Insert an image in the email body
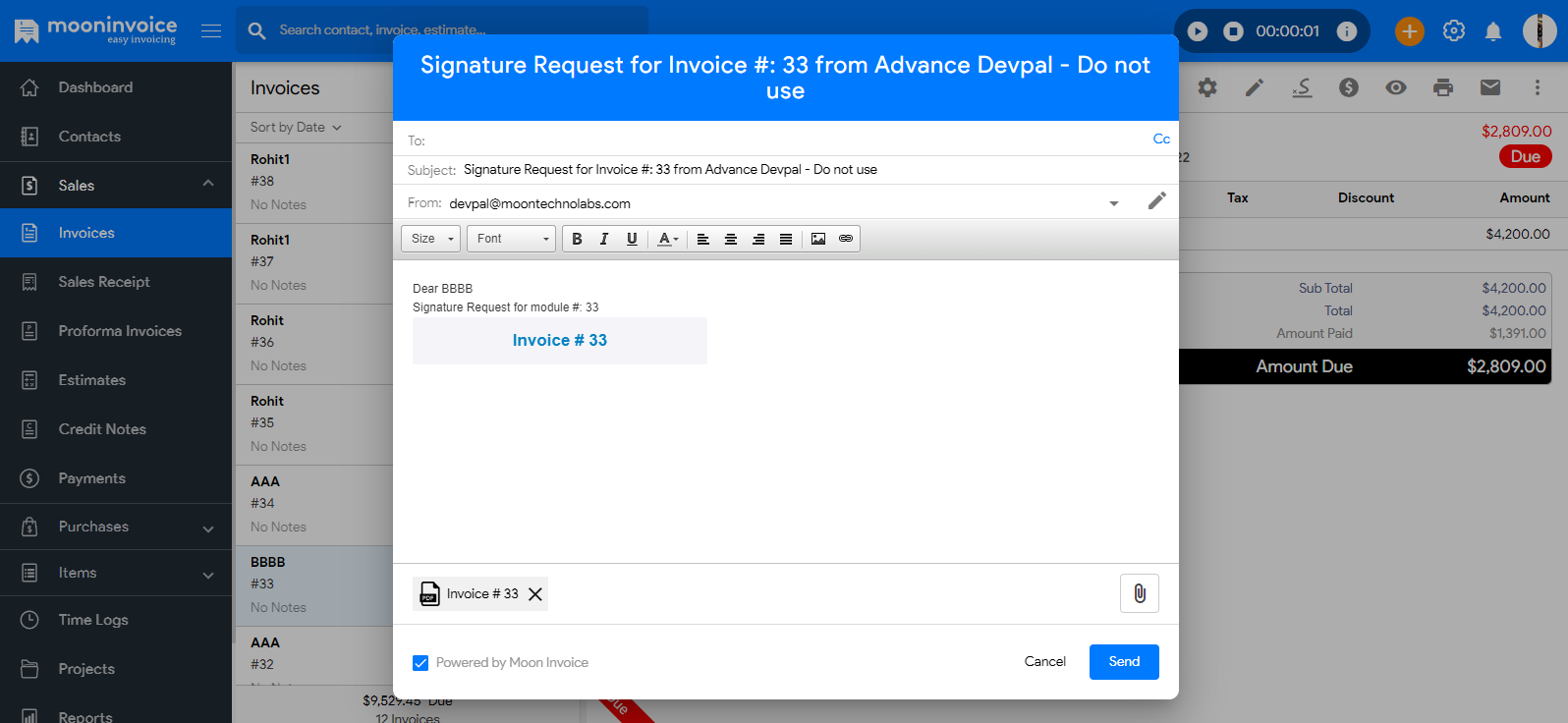The height and width of the screenshot is (723, 1568). pyautogui.click(x=817, y=239)
